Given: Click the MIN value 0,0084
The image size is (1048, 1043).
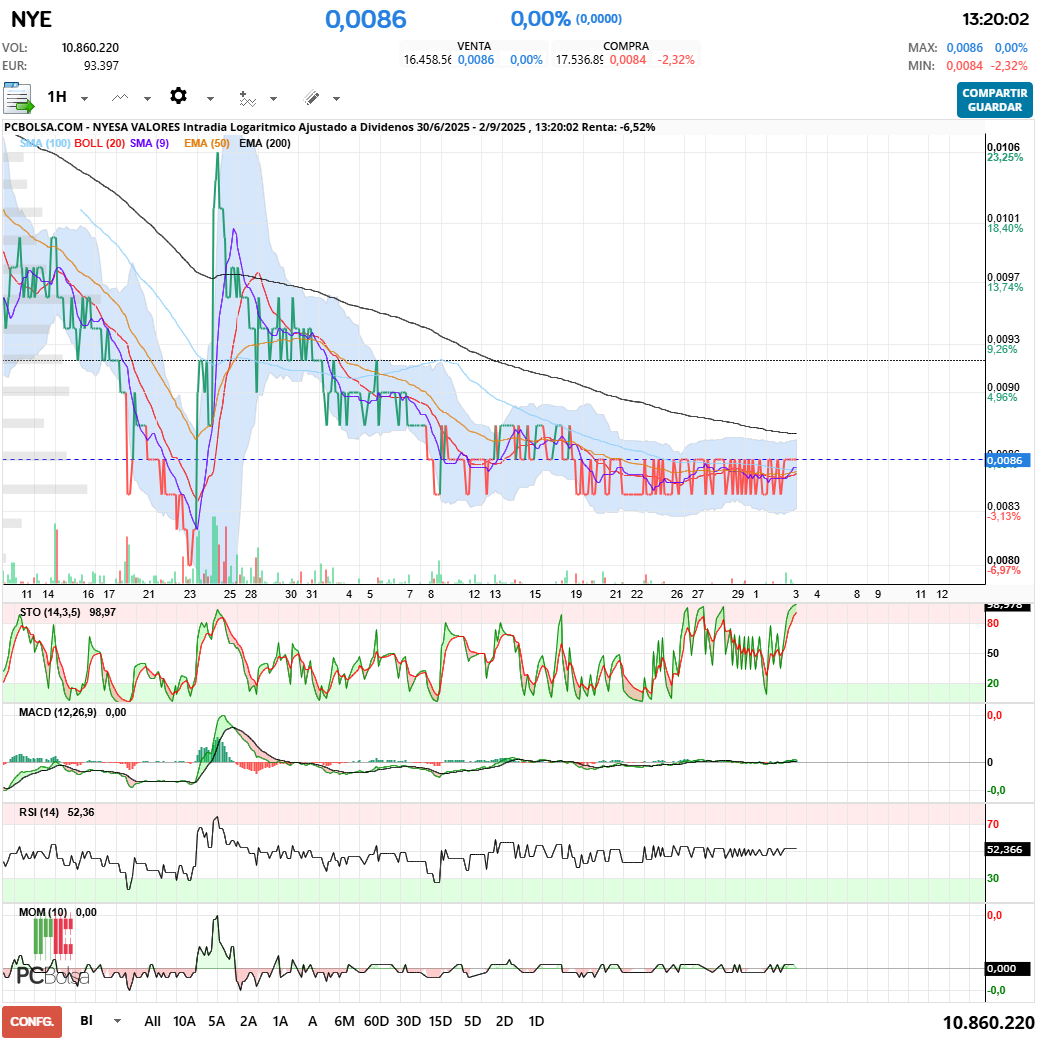Looking at the screenshot, I should (964, 65).
